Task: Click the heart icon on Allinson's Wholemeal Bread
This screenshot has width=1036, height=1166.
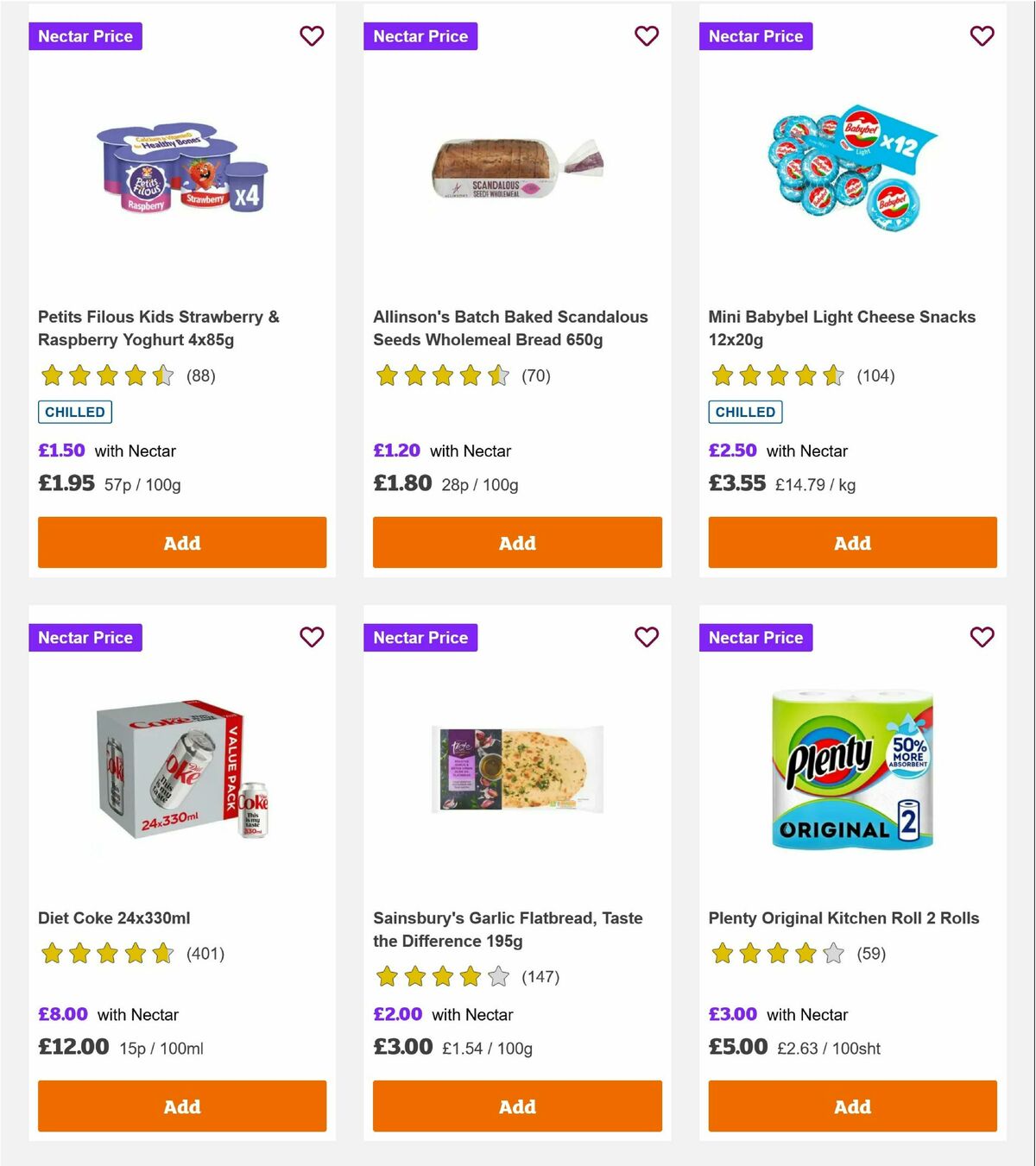Action: click(647, 36)
